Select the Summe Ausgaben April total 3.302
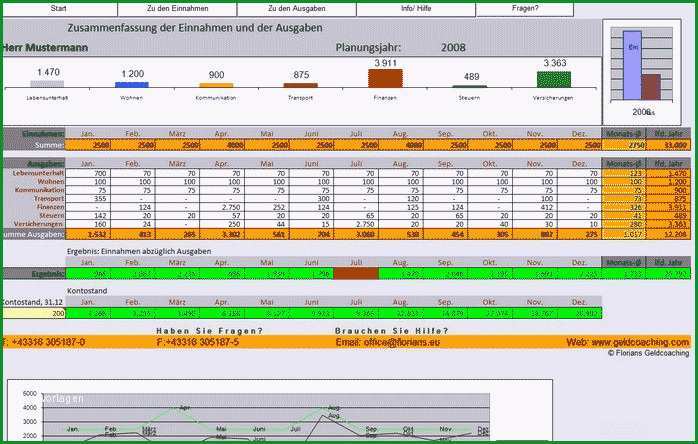Image resolution: width=698 pixels, height=444 pixels. point(223,234)
